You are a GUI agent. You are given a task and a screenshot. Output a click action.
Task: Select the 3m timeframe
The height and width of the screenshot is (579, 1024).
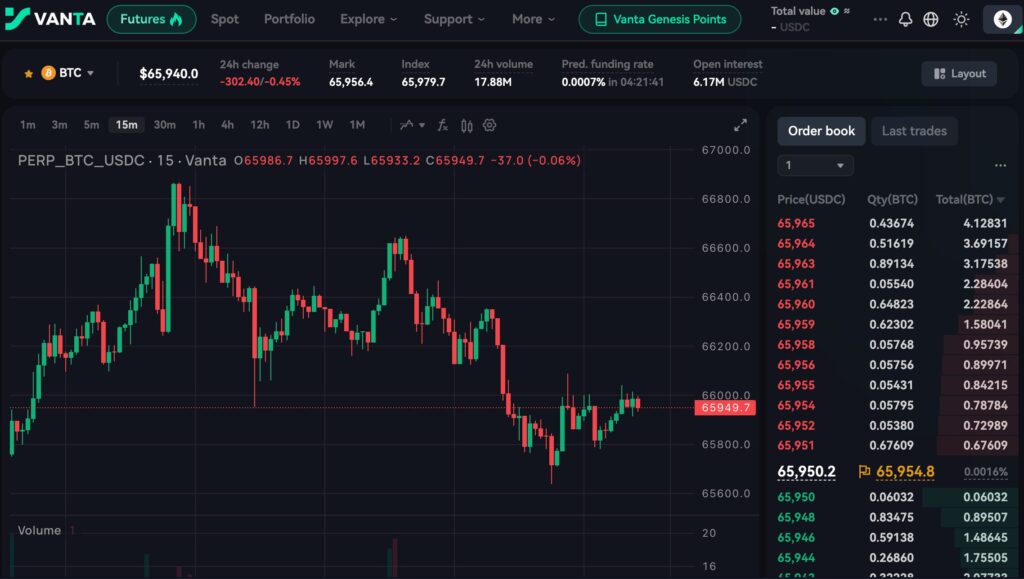[59, 125]
